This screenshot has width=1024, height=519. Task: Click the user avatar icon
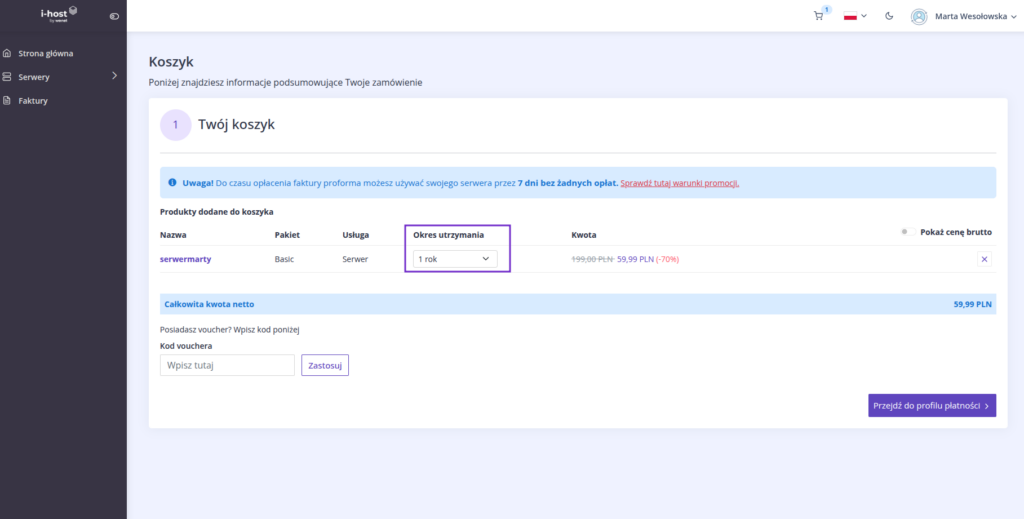(919, 16)
